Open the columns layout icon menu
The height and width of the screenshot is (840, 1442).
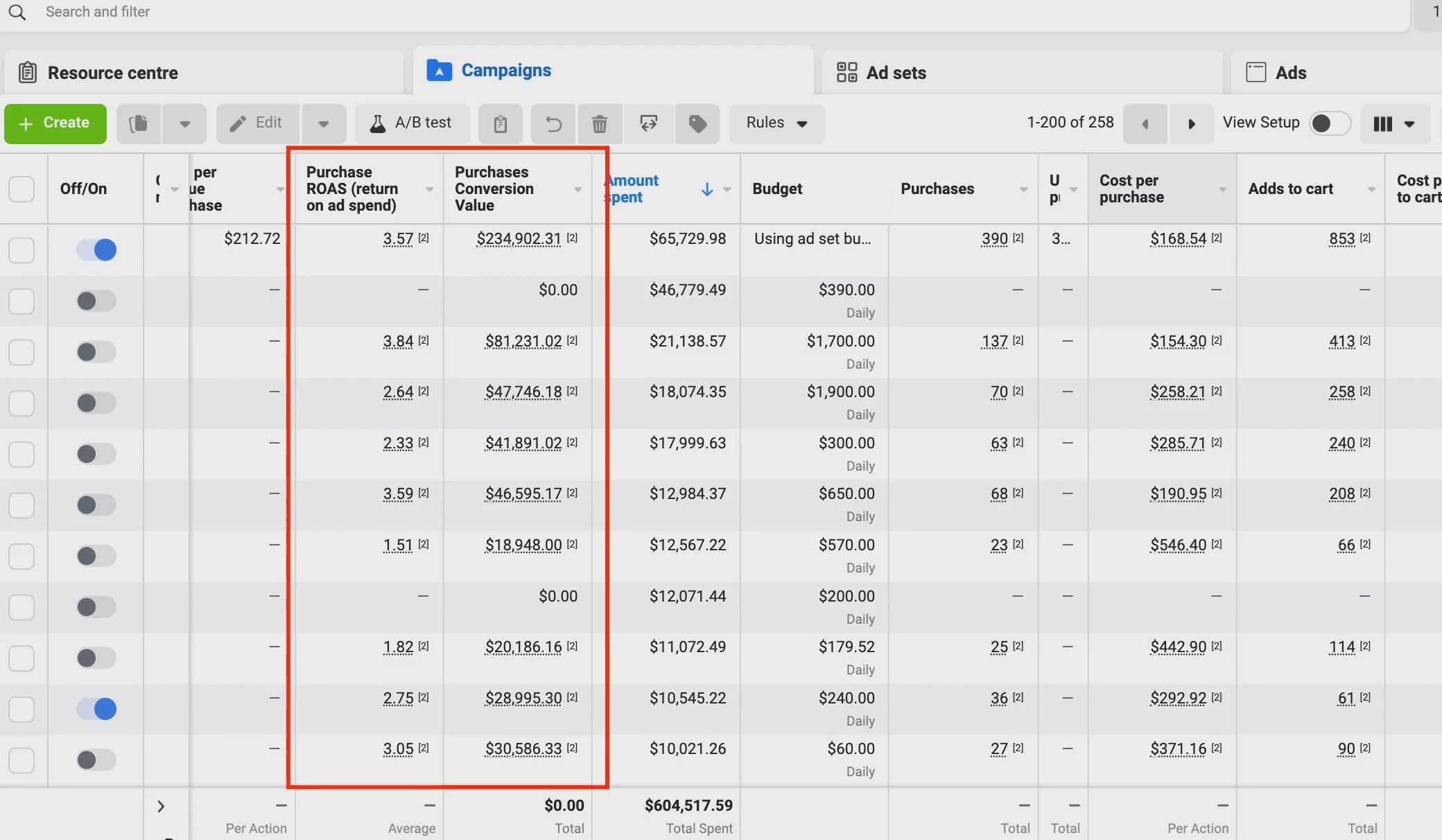coord(1394,124)
